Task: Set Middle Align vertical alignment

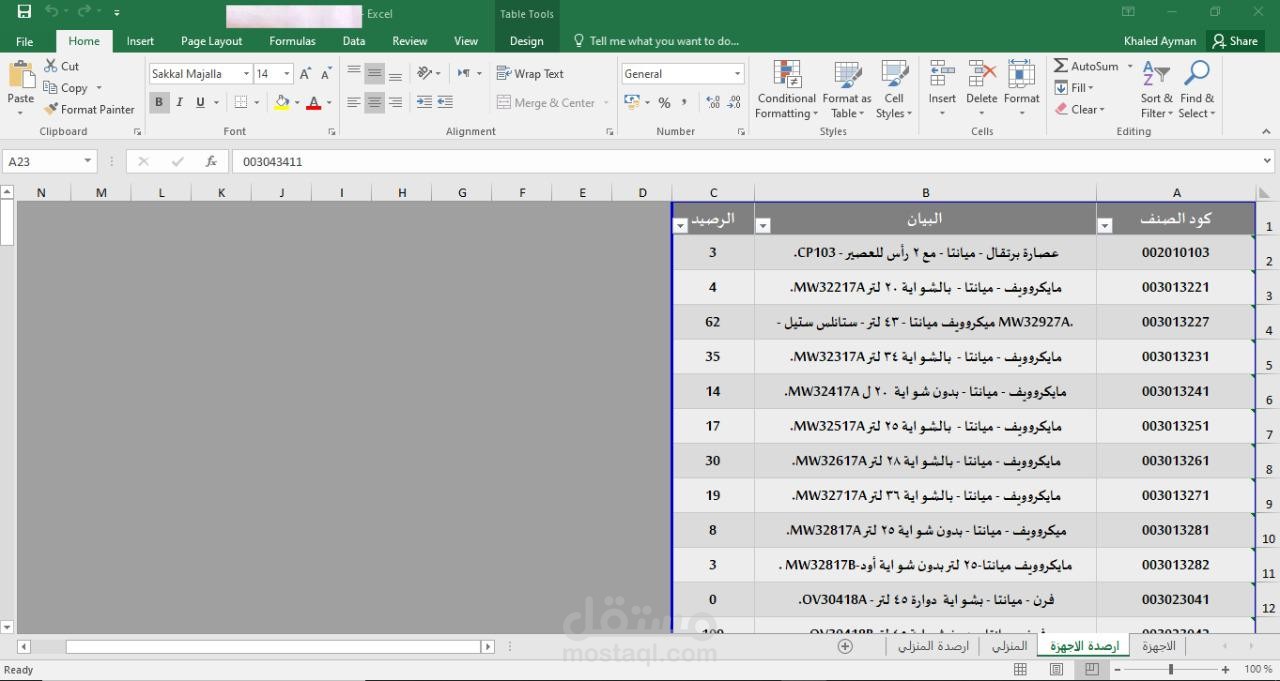Action: [374, 74]
